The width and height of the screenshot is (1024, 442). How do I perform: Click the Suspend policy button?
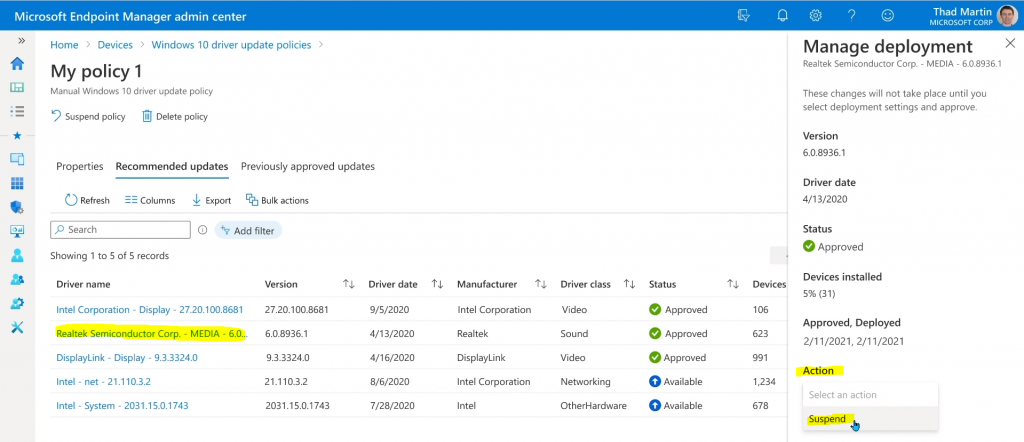88,117
